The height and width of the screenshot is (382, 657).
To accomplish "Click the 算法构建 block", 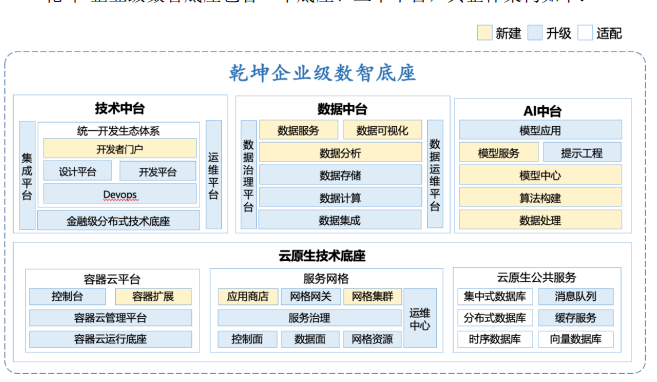I will pyautogui.click(x=541, y=198).
